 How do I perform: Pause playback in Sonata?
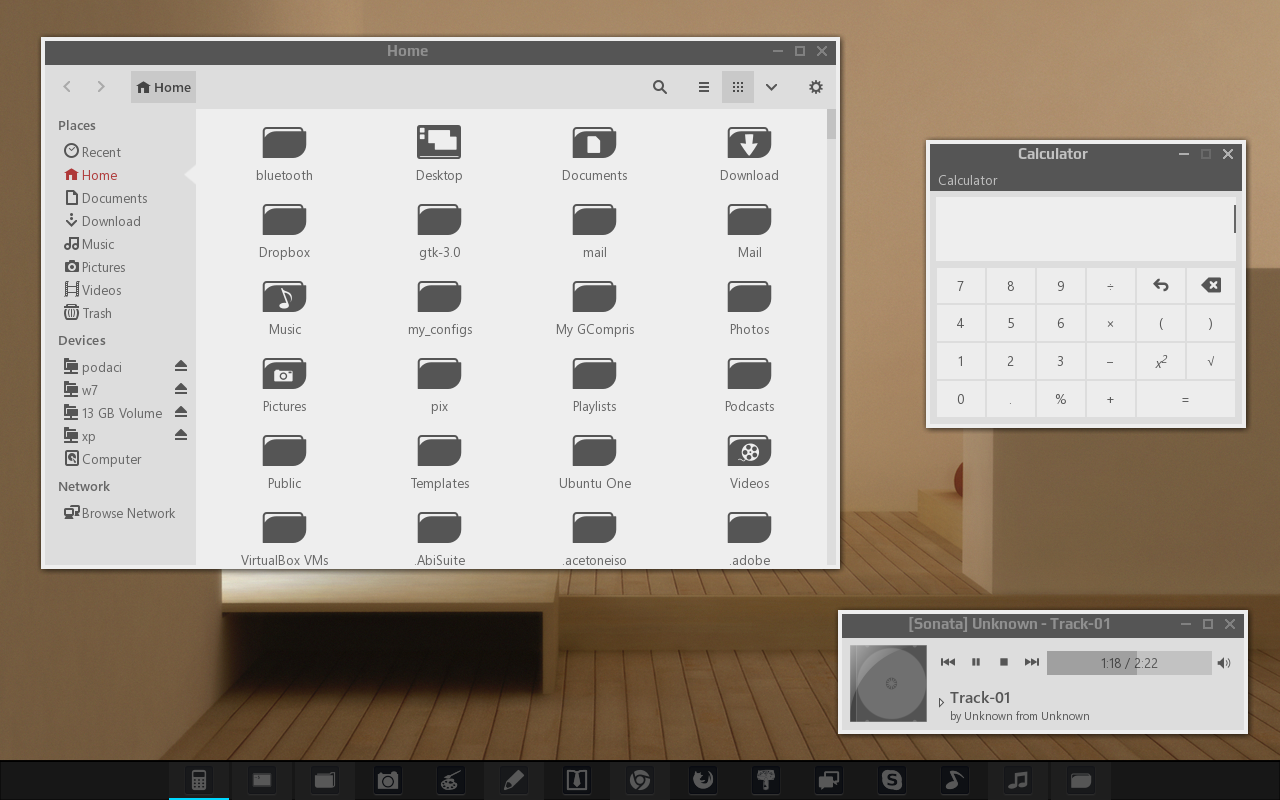(976, 662)
